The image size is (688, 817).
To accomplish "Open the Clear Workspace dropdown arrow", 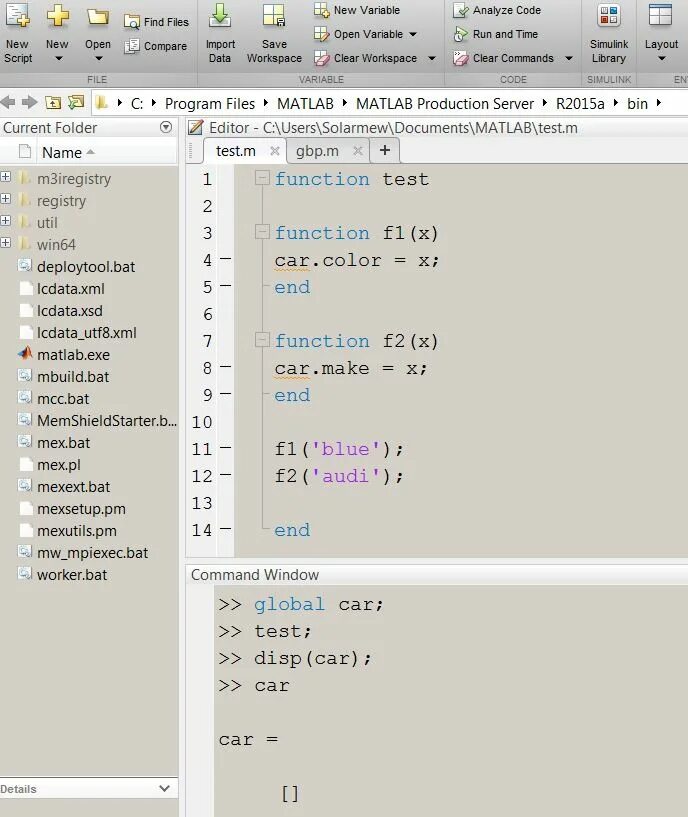I will (432, 58).
